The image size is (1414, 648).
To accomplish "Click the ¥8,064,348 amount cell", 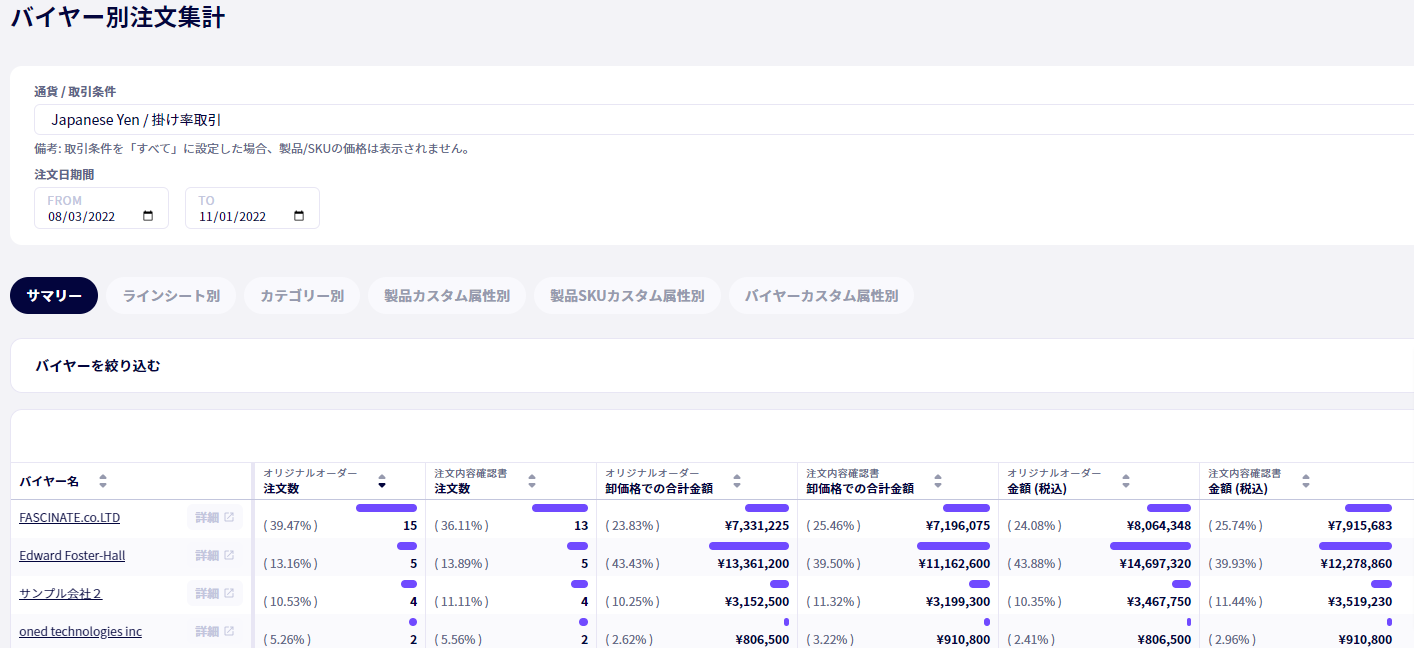I will (x=1159, y=525).
